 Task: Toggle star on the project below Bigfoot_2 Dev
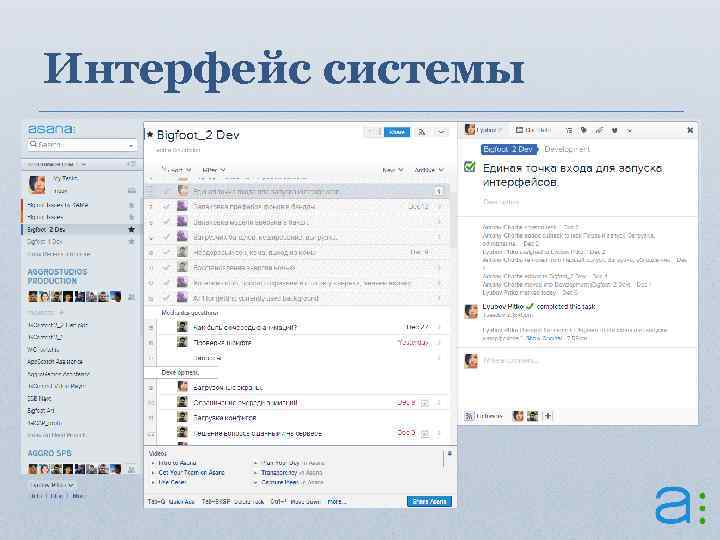(x=131, y=242)
